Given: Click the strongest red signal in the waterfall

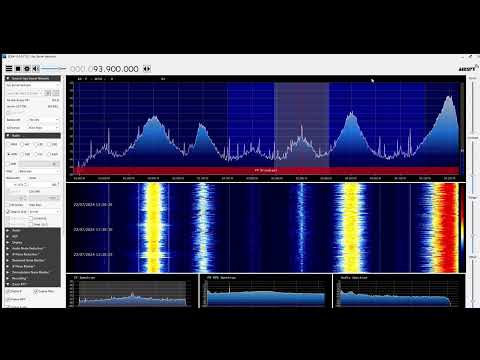Looking at the screenshot, I should [x=447, y=228].
